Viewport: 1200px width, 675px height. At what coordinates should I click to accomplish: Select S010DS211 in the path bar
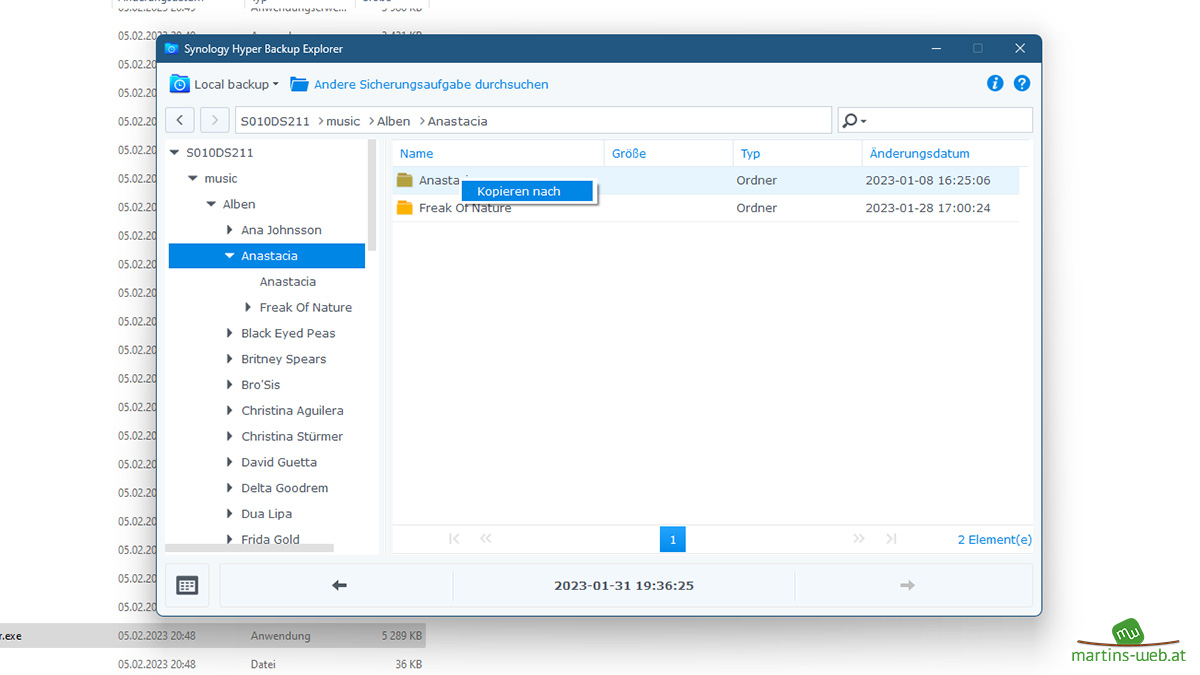tap(275, 121)
